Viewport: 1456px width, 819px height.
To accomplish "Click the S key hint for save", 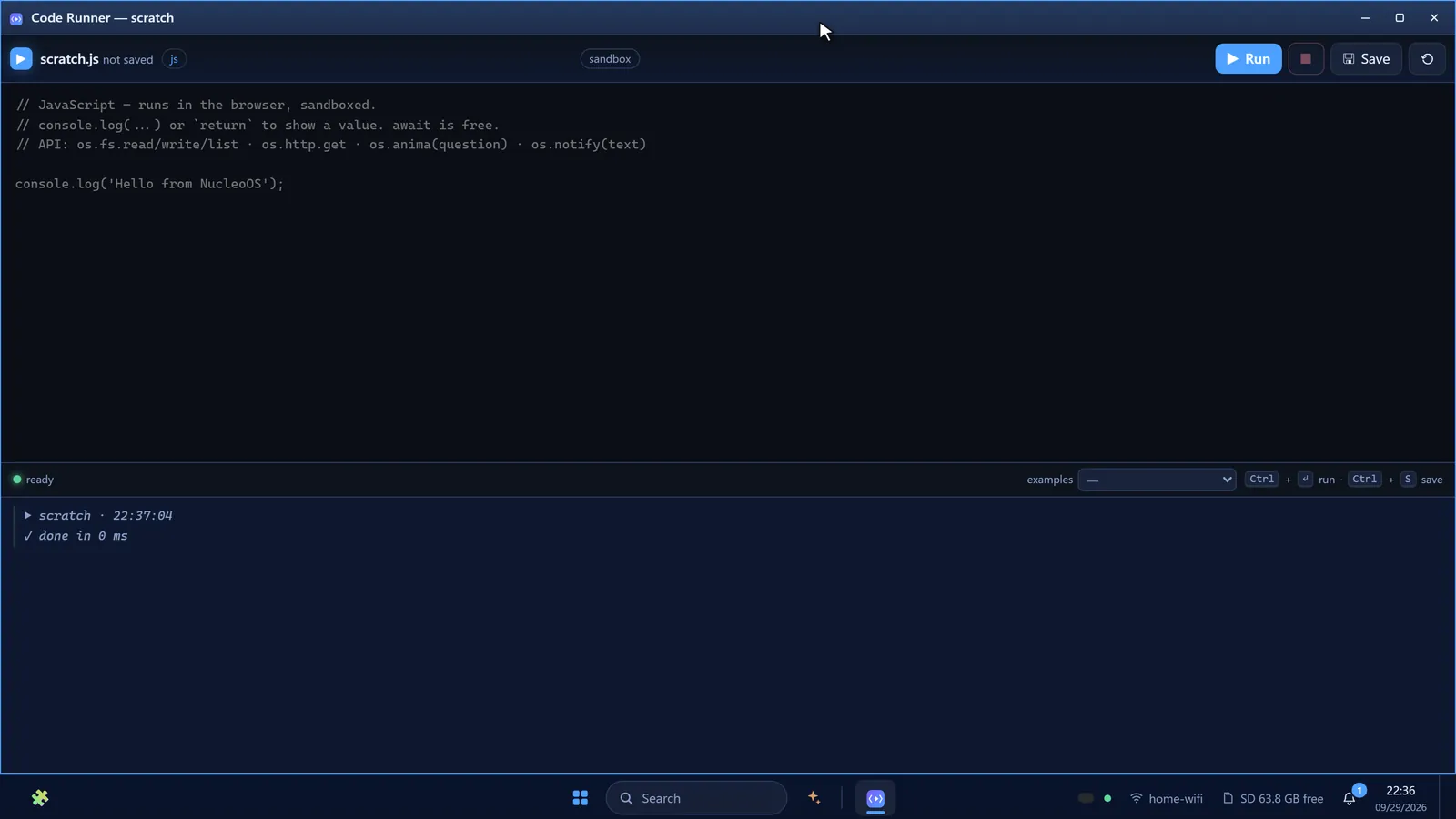I will pos(1408,480).
